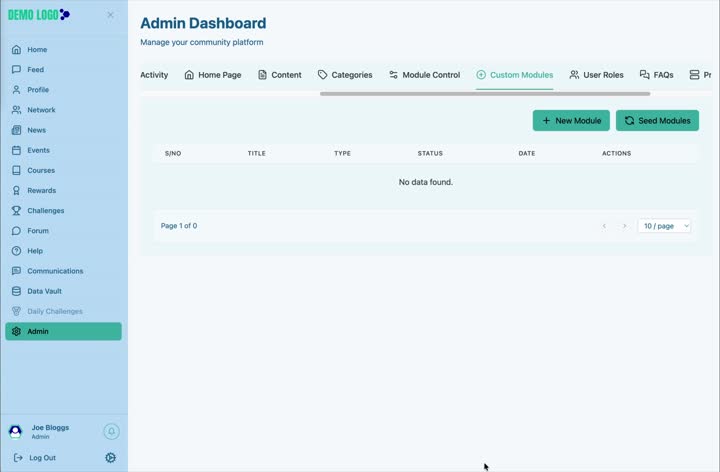Image resolution: width=720 pixels, height=472 pixels.
Task: Click the DEMO LOGO image
Action: point(39,15)
